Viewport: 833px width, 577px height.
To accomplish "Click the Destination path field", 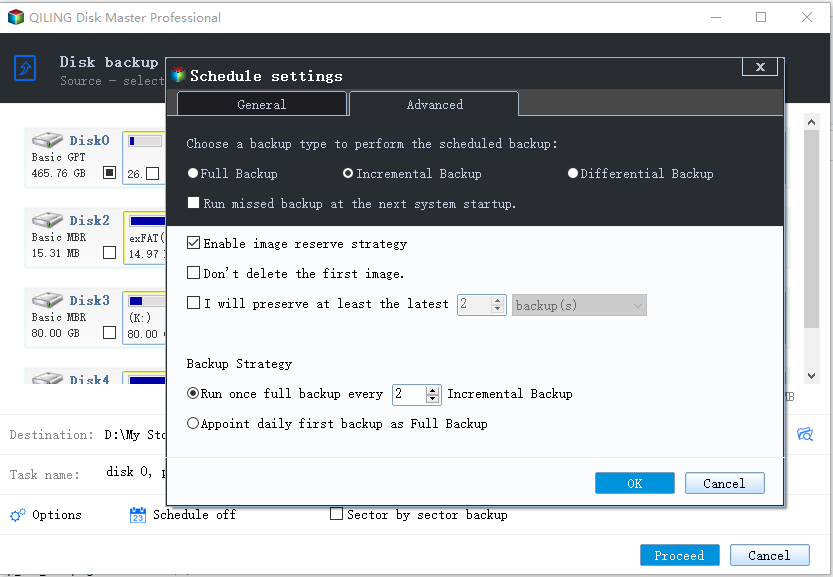I will coord(135,435).
